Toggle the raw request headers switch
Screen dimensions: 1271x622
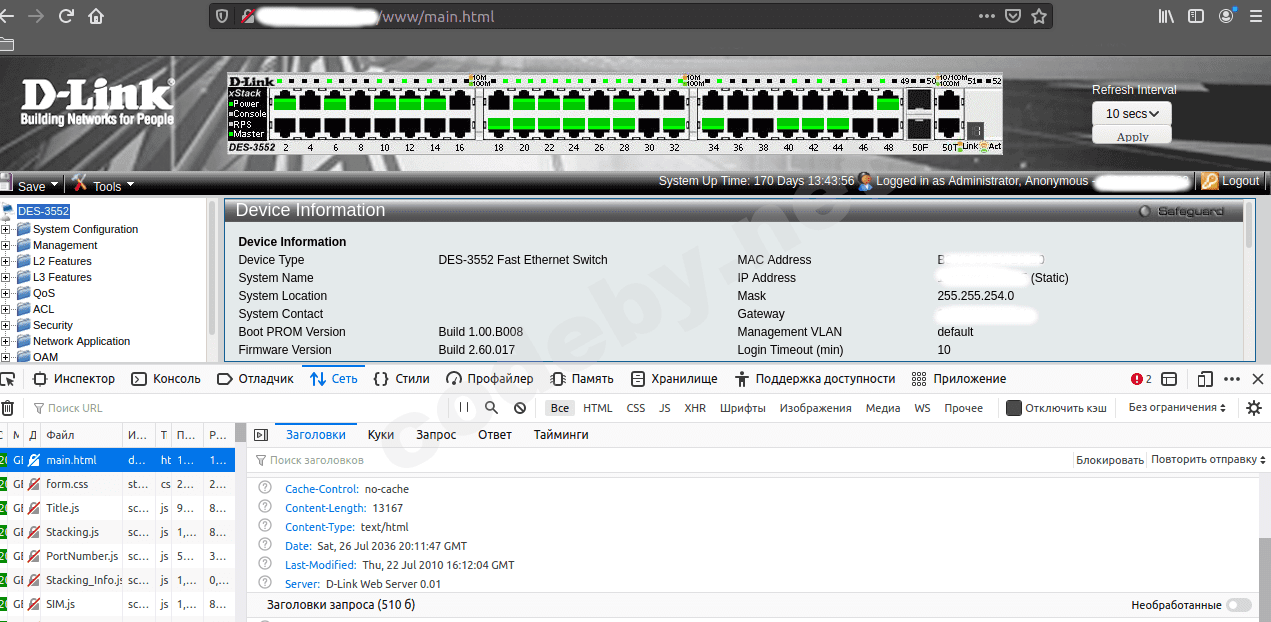pos(1238,605)
